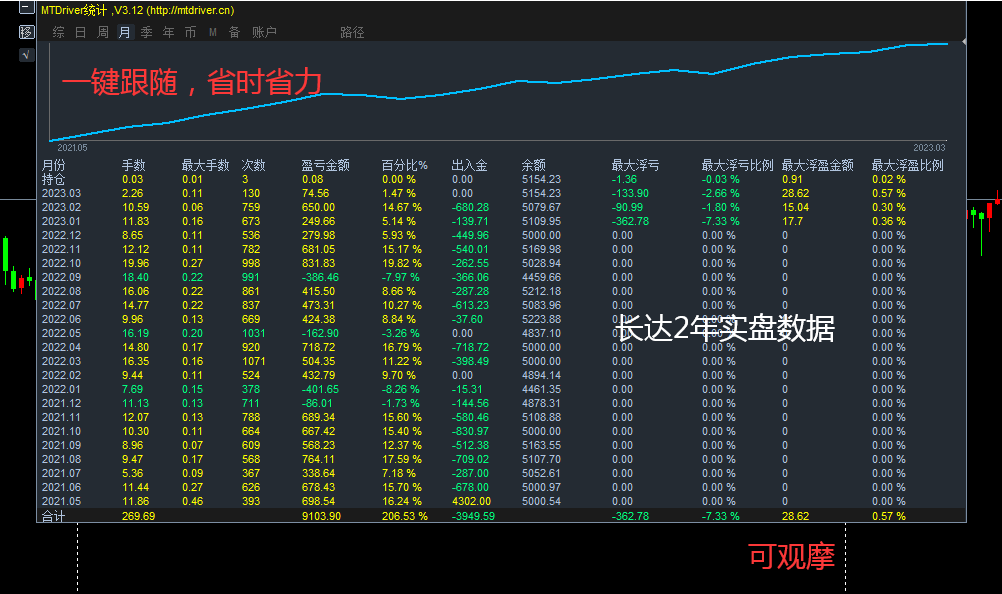Click the √ checkmark icon below the title
This screenshot has height=594, width=1002.
point(25,54)
